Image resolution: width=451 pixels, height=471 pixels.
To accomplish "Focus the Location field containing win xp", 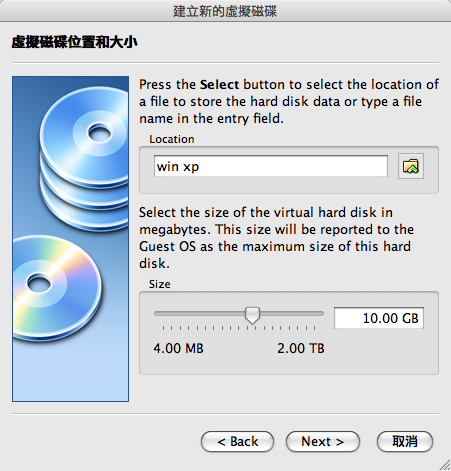I will tap(271, 166).
